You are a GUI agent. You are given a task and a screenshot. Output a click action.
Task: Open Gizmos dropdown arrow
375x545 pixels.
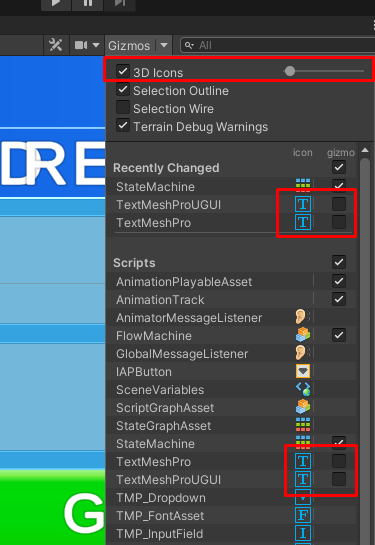click(164, 45)
